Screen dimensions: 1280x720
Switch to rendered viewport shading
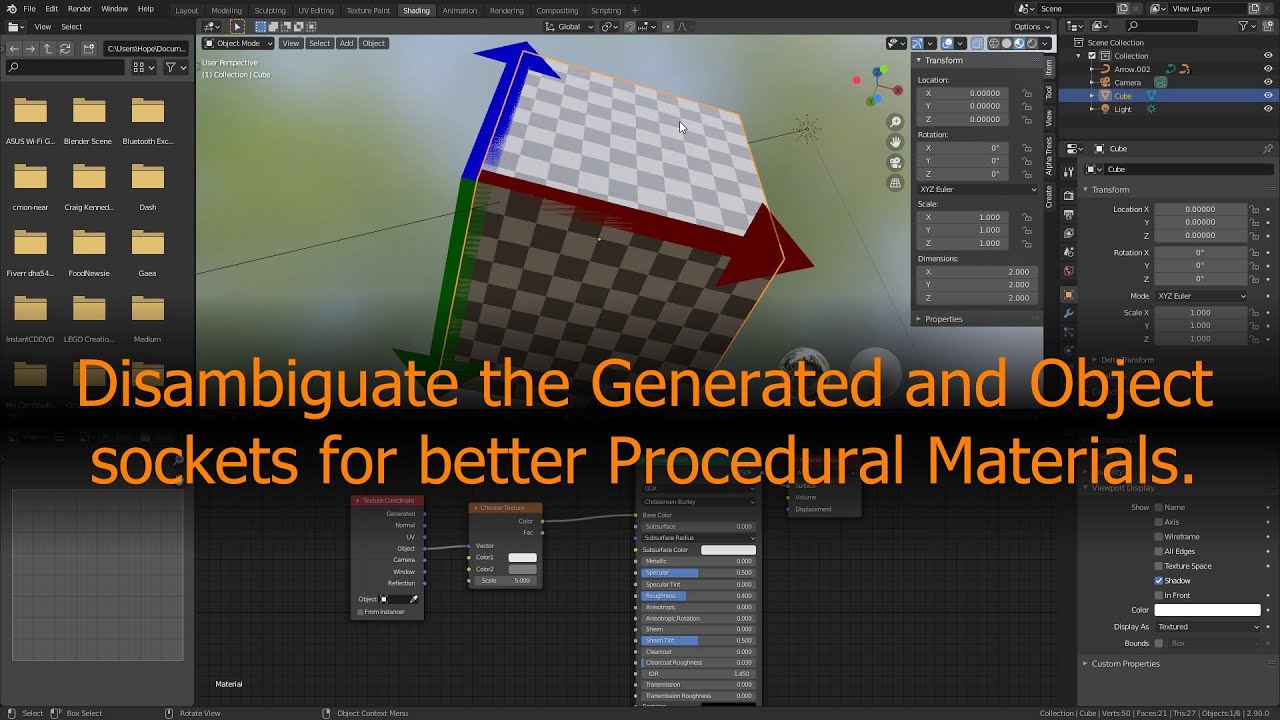click(1032, 43)
